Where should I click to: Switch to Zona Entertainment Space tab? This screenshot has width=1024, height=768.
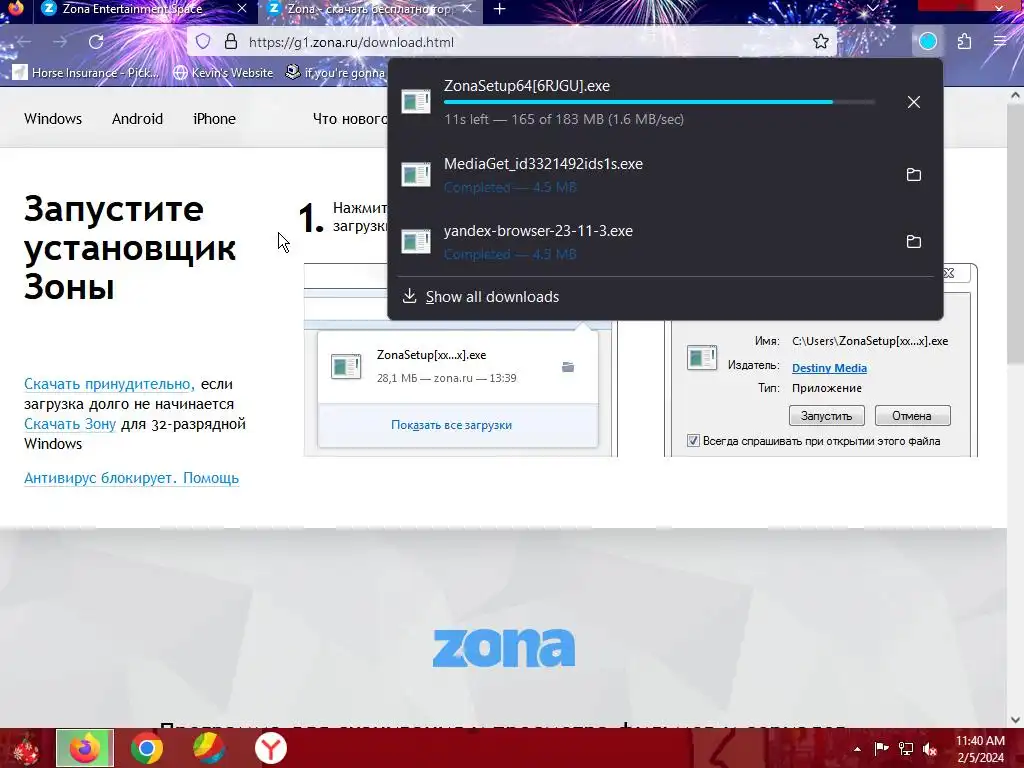point(132,9)
